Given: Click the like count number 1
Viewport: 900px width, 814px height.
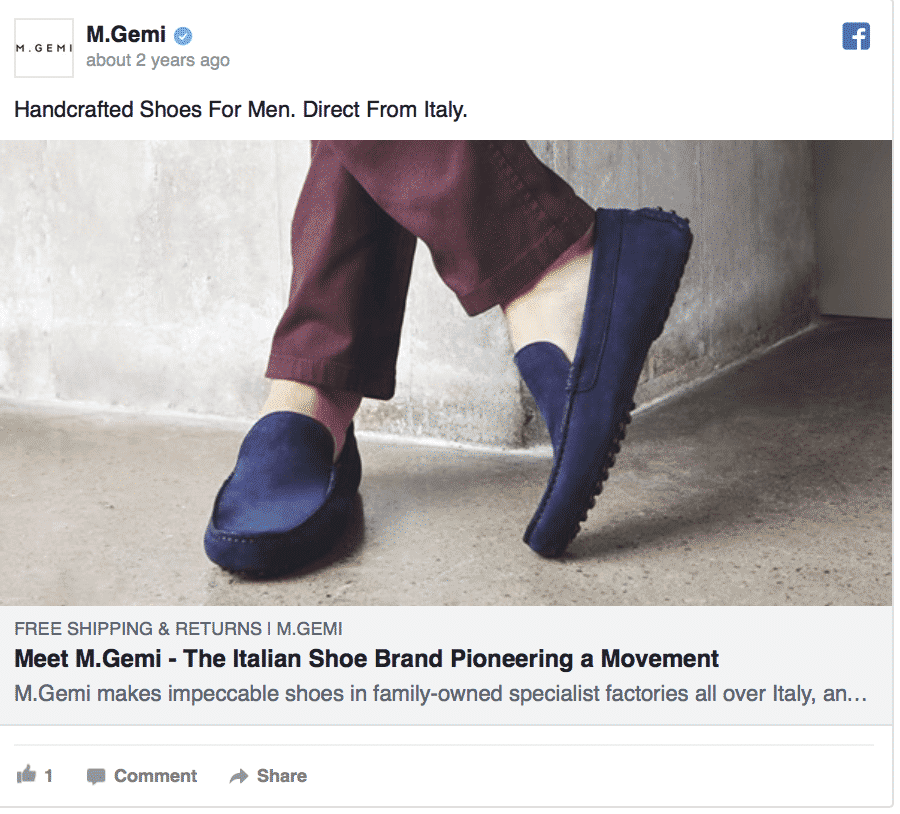Looking at the screenshot, I should click(49, 776).
